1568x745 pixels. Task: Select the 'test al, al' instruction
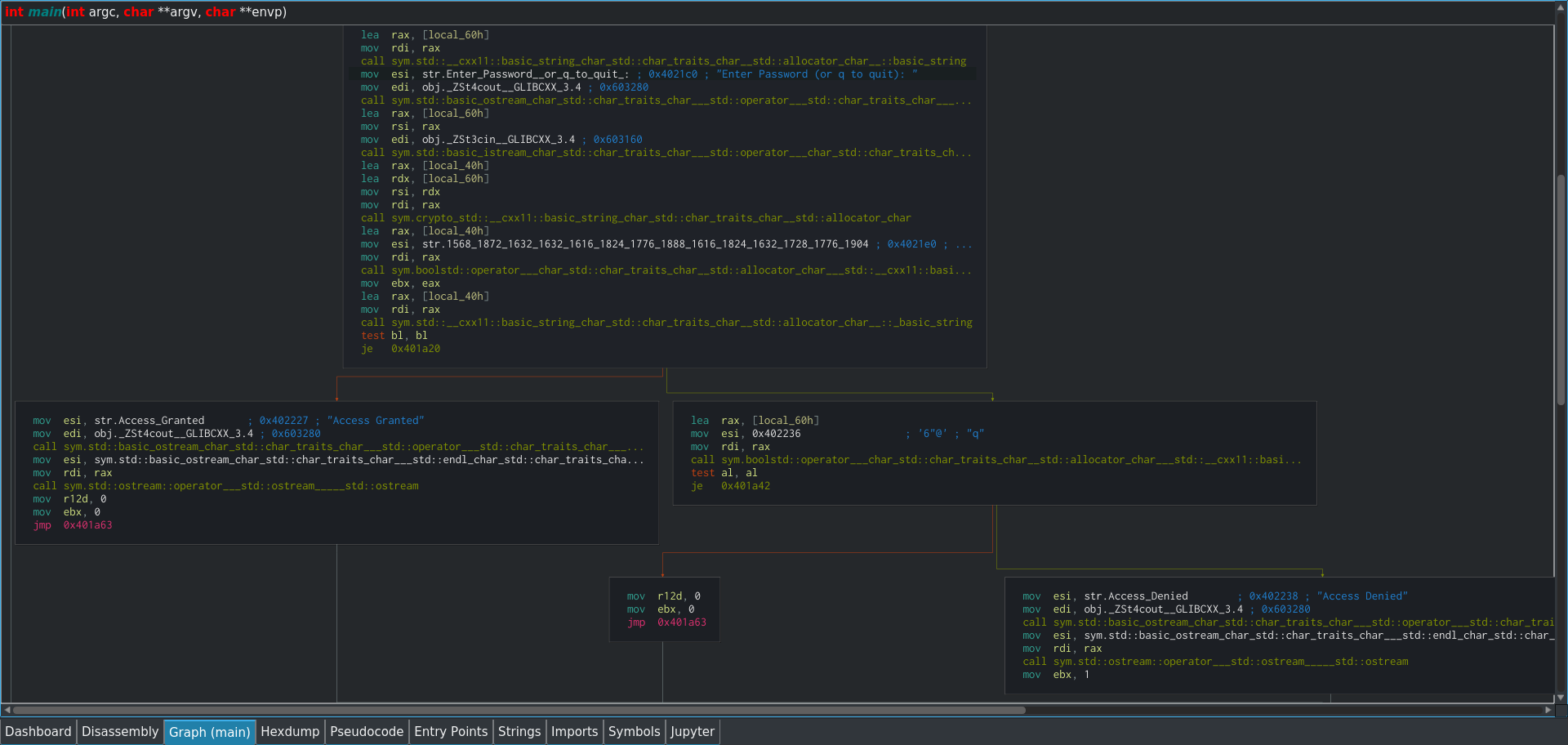(724, 473)
